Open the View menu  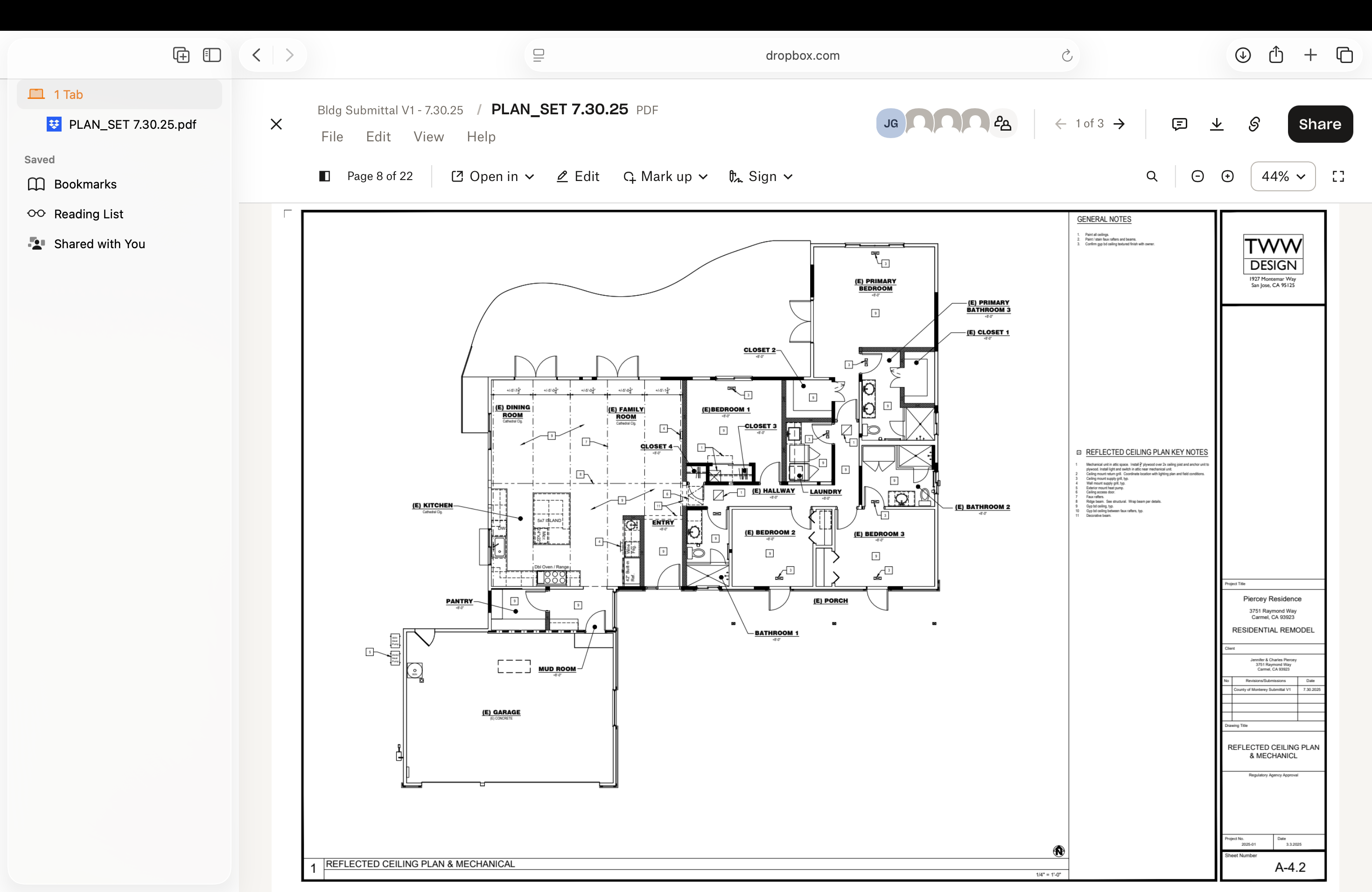pyautogui.click(x=428, y=137)
